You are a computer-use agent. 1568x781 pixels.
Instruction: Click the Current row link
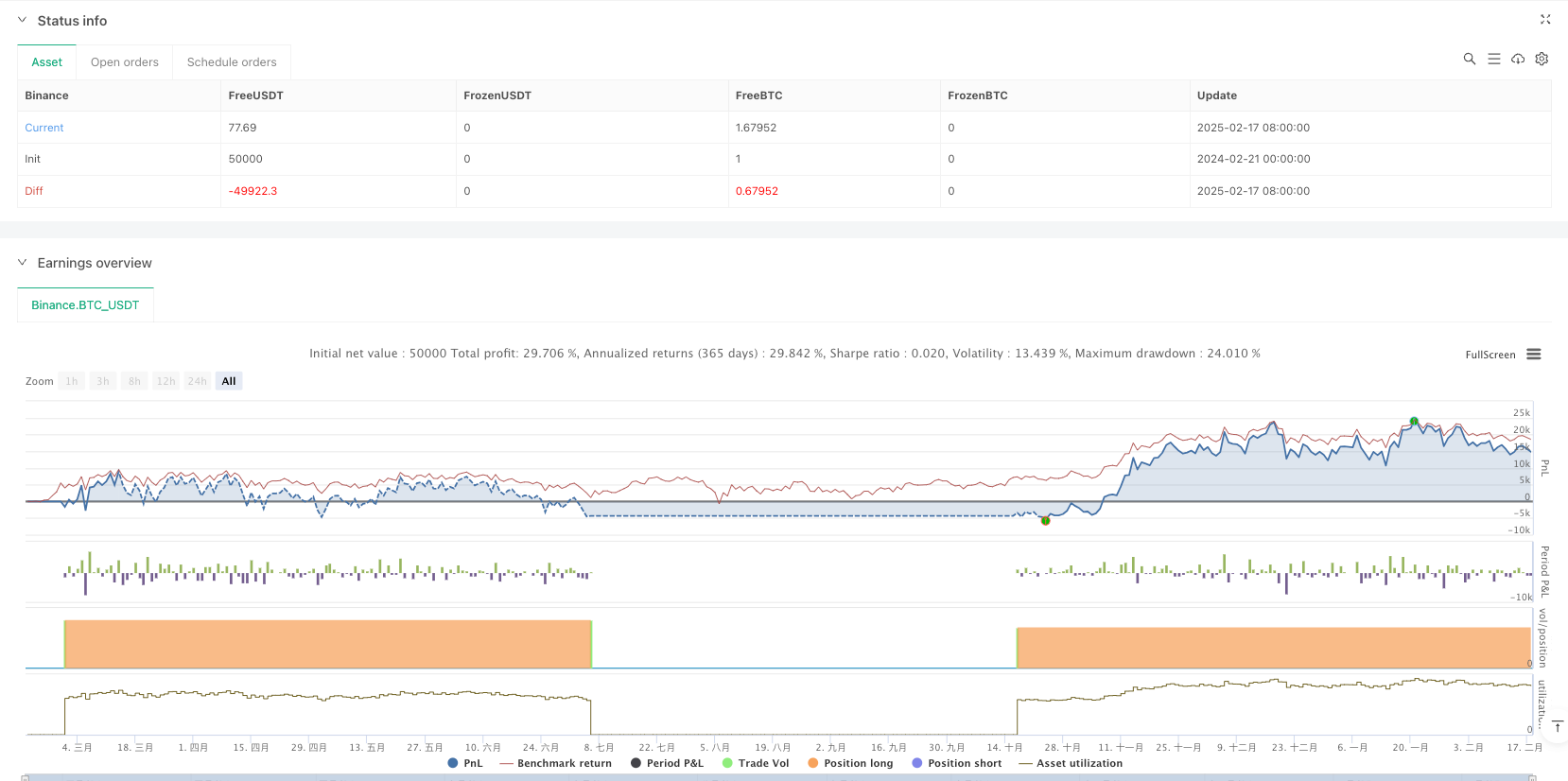coord(44,128)
